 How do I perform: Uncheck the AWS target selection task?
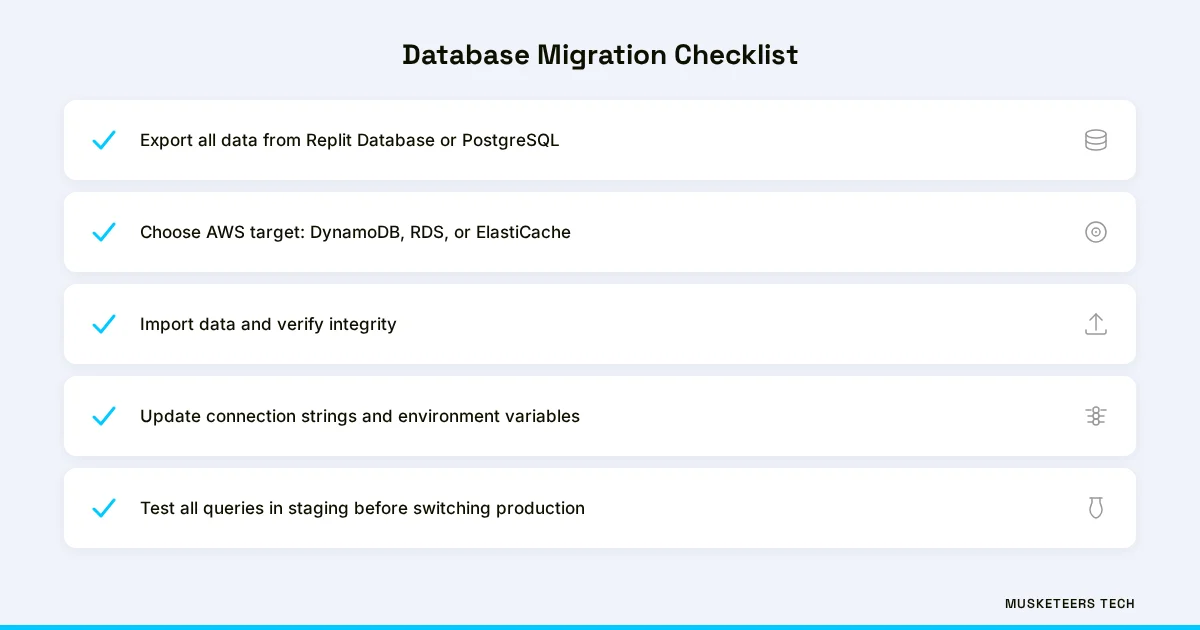coord(104,232)
